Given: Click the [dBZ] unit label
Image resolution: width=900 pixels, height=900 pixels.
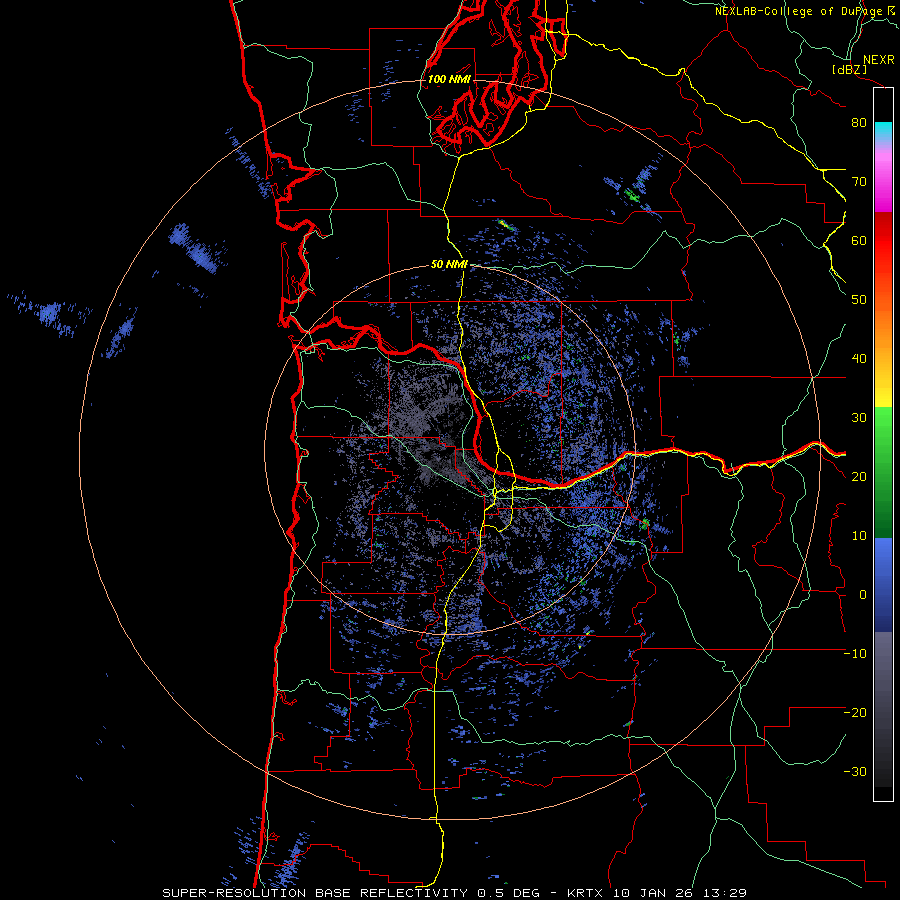Looking at the screenshot, I should (849, 69).
